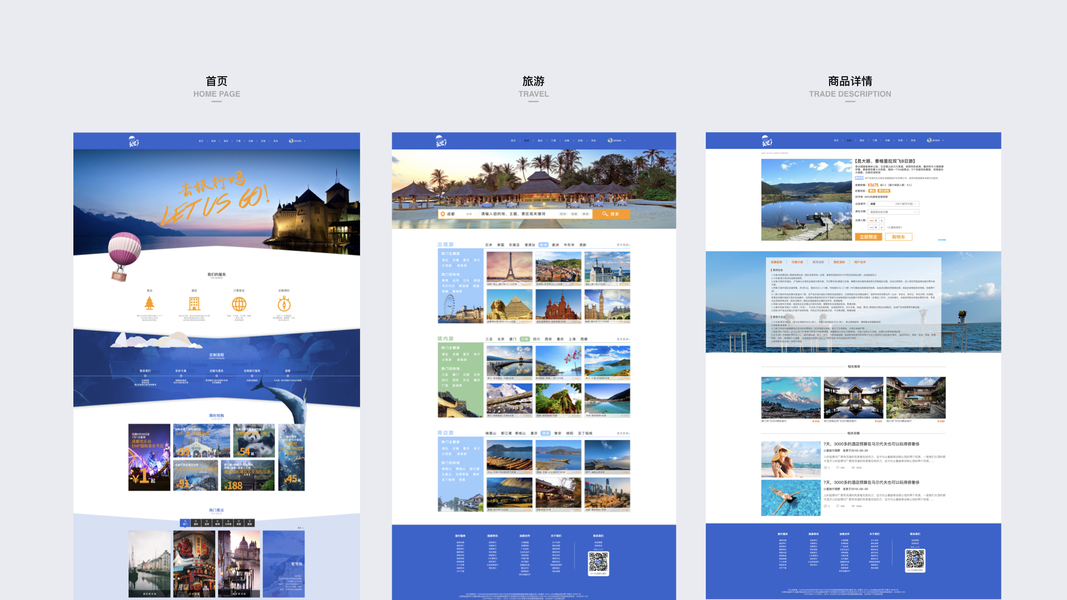Click the location pin icon in the travel search bar
Screen dimensions: 1067x600
point(443,214)
